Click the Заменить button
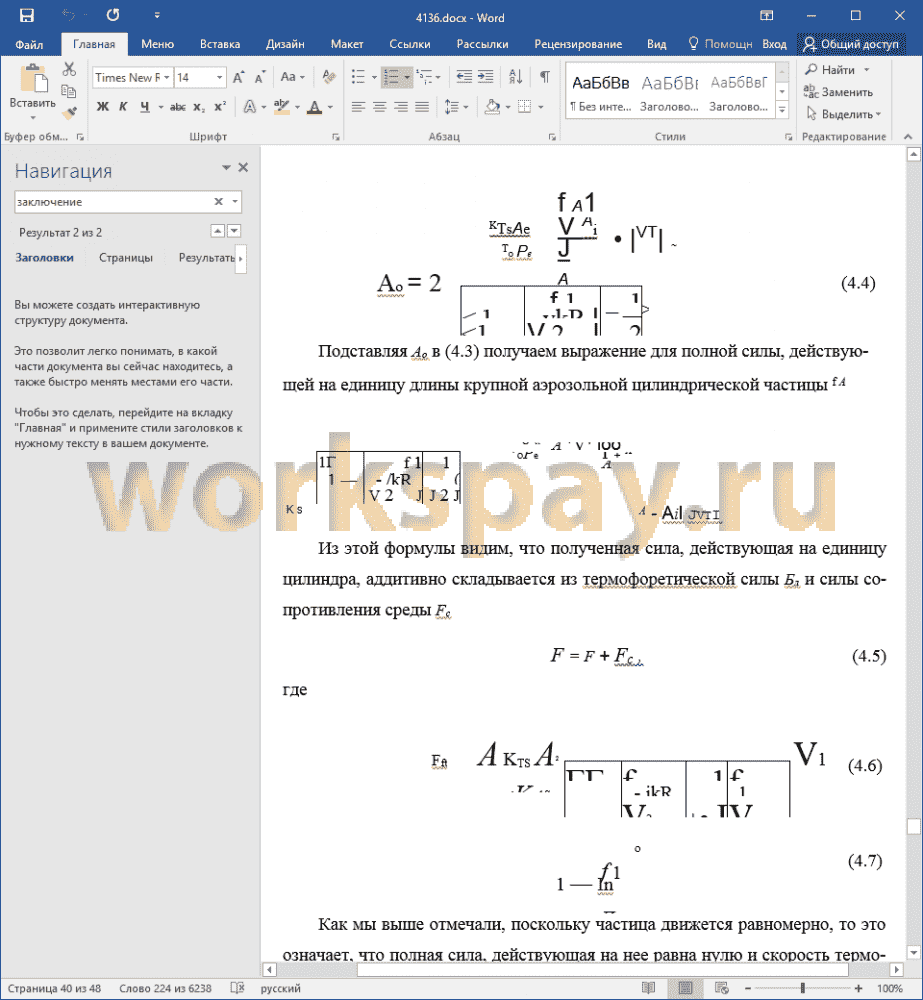This screenshot has height=1000, width=923. click(838, 92)
